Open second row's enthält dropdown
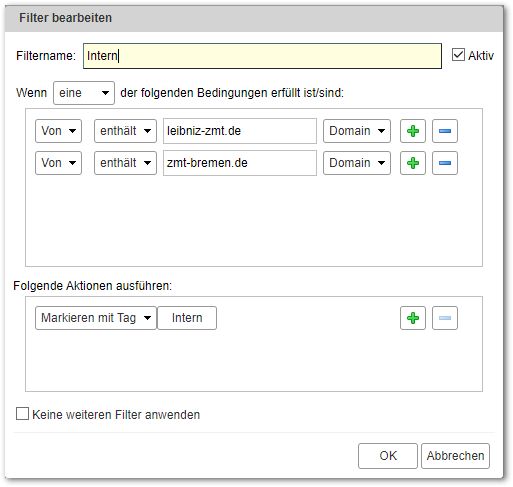 click(x=125, y=163)
